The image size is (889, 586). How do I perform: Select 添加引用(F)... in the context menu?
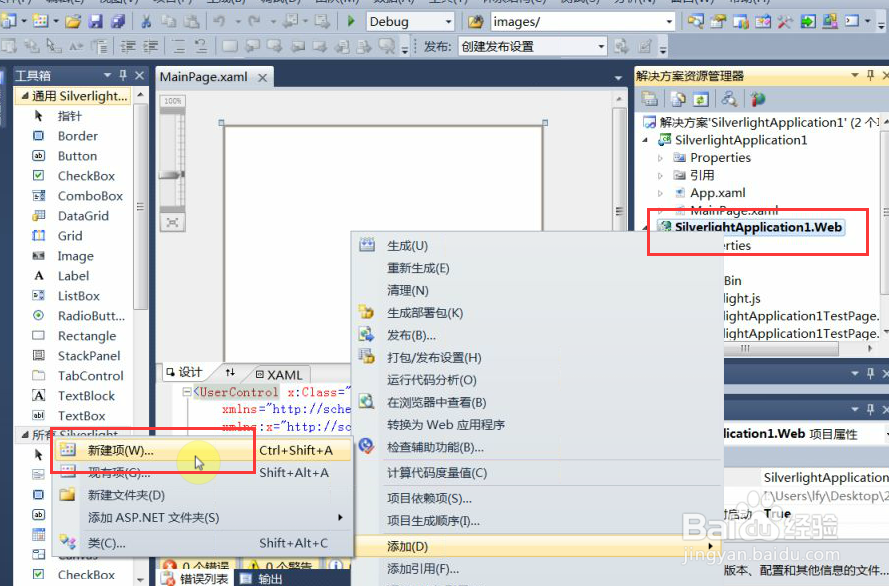tap(539, 568)
